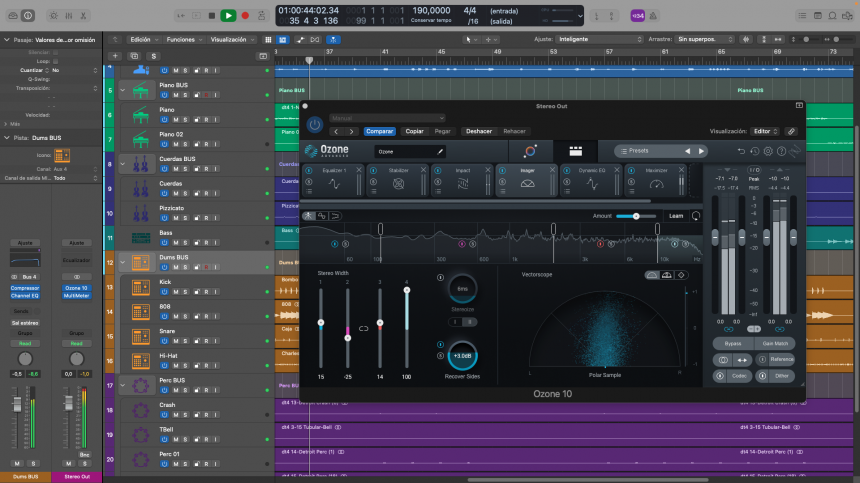Open the Ozone module grid view icon

click(575, 151)
